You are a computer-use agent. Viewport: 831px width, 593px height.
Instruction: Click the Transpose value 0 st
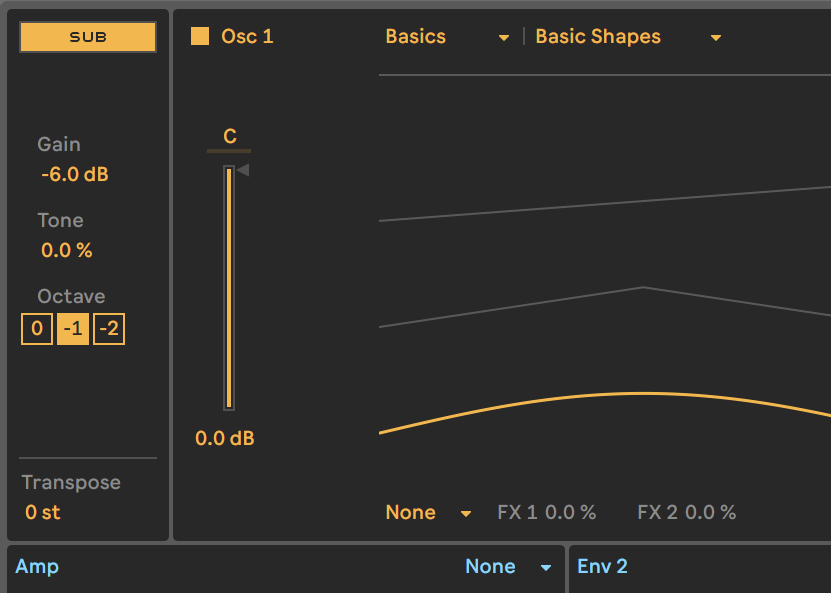click(x=43, y=513)
